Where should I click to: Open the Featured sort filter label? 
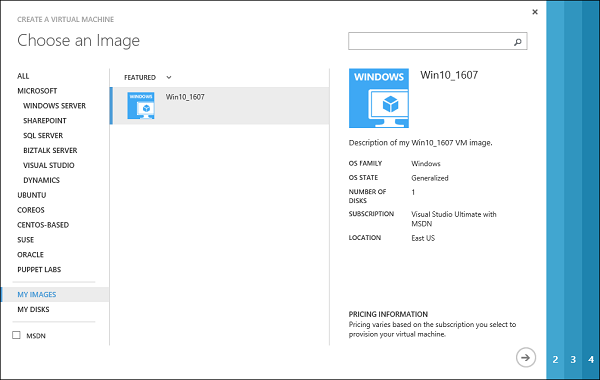140,77
